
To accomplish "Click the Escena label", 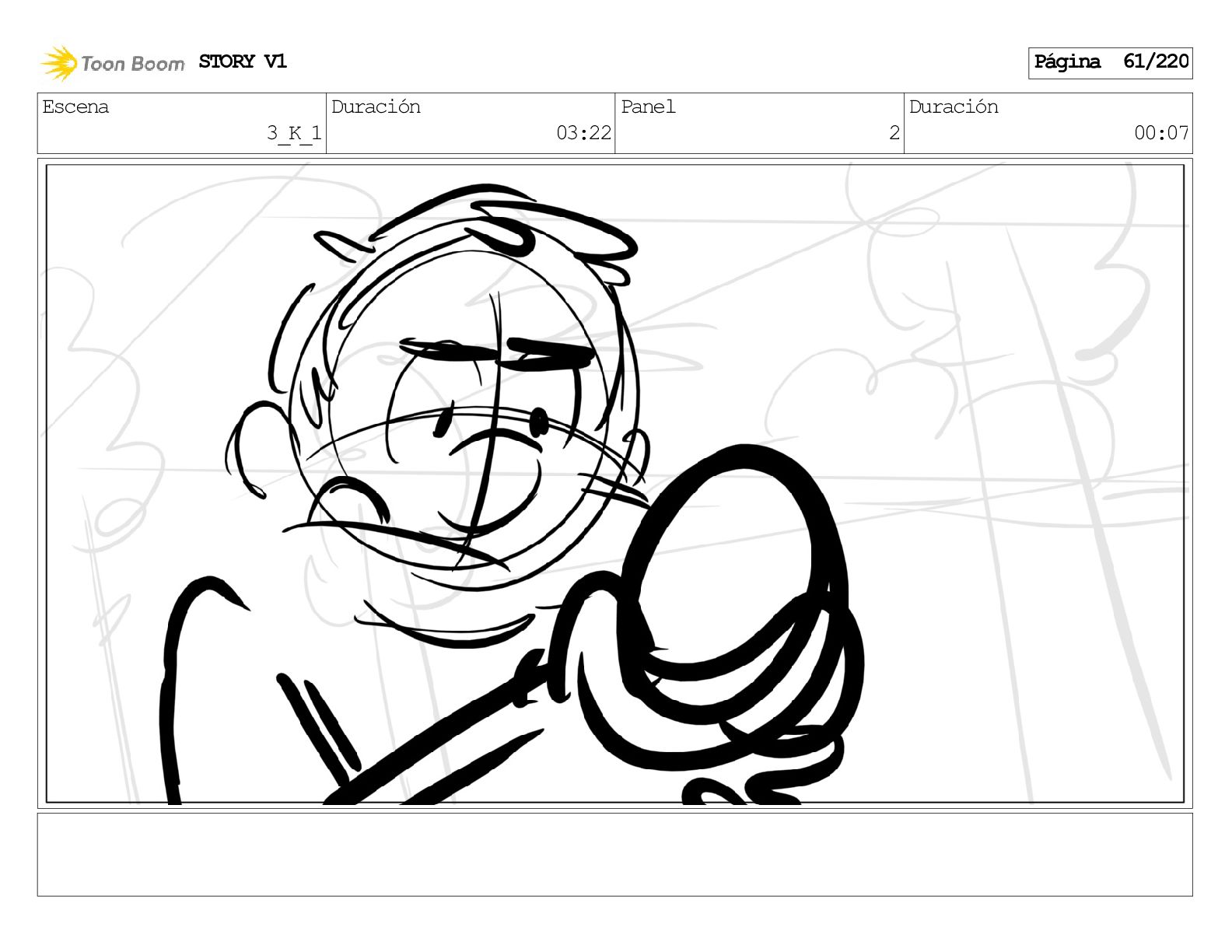I will pos(75,107).
